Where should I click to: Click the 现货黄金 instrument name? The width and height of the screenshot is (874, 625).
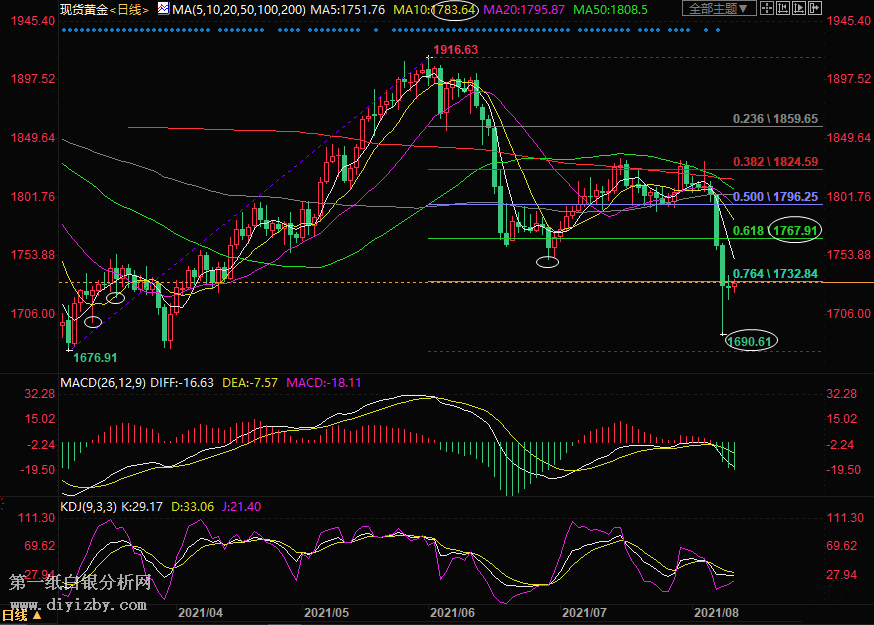[81, 9]
